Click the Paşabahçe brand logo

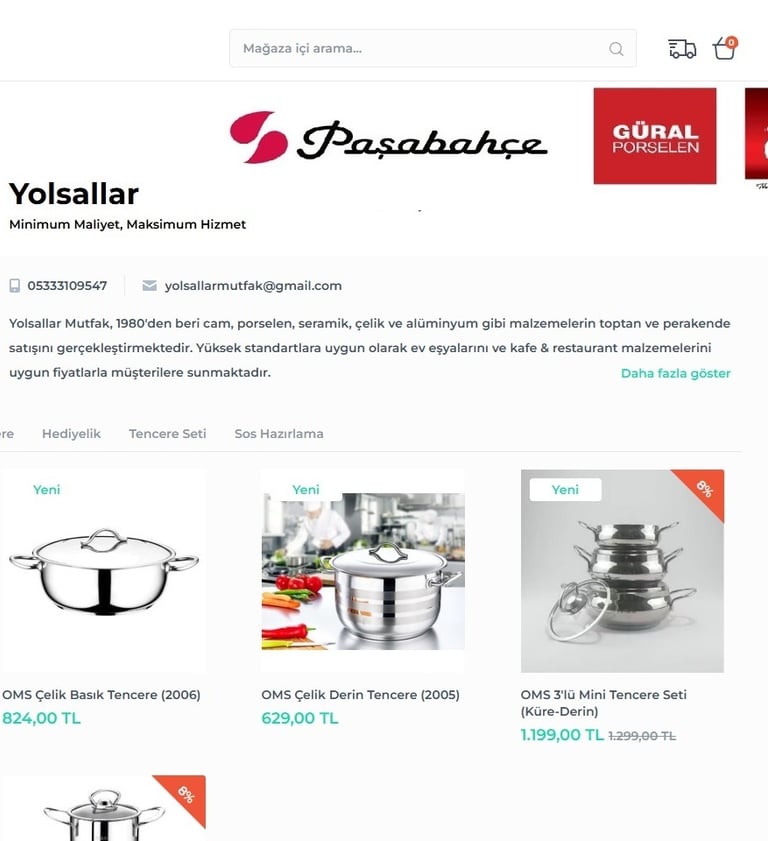pyautogui.click(x=389, y=138)
